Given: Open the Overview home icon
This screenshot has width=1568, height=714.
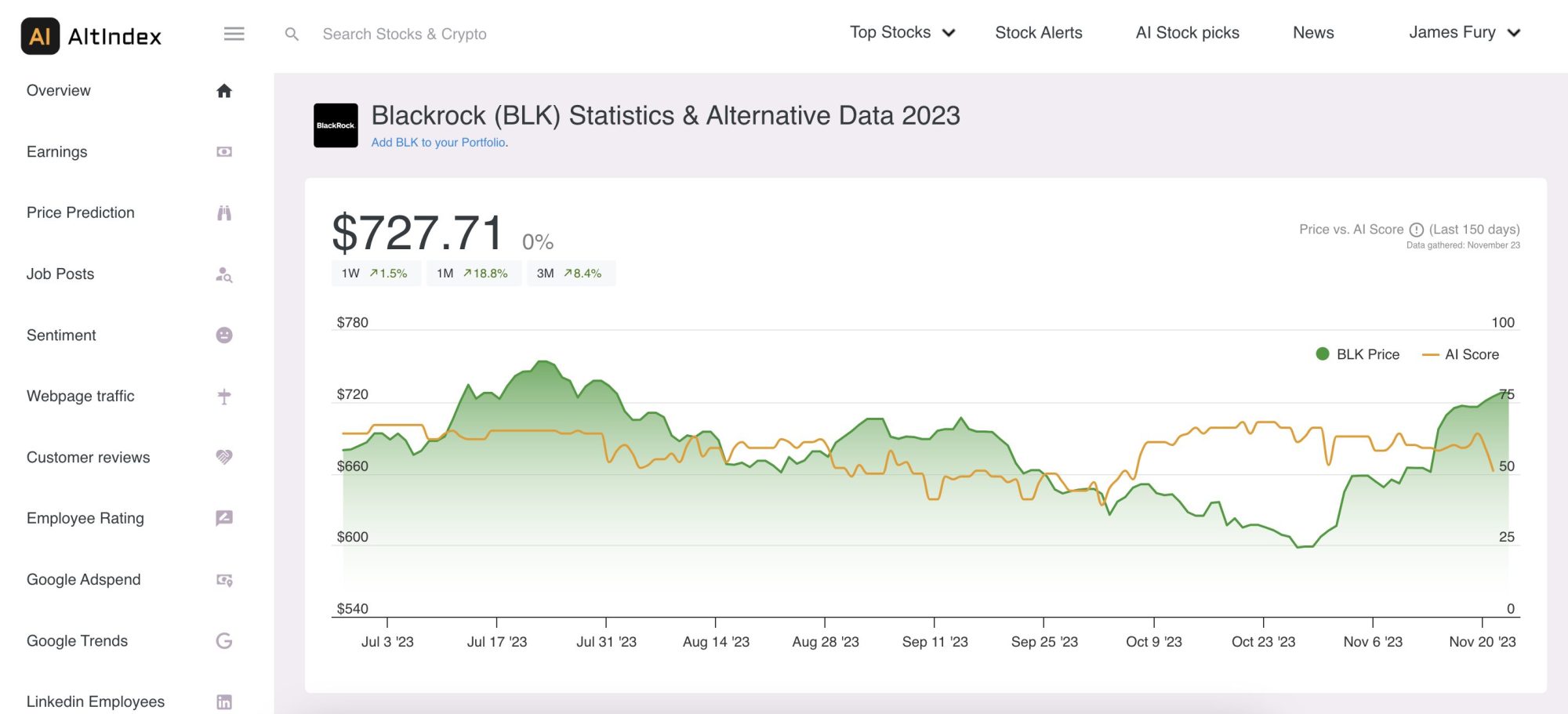Looking at the screenshot, I should (x=224, y=90).
